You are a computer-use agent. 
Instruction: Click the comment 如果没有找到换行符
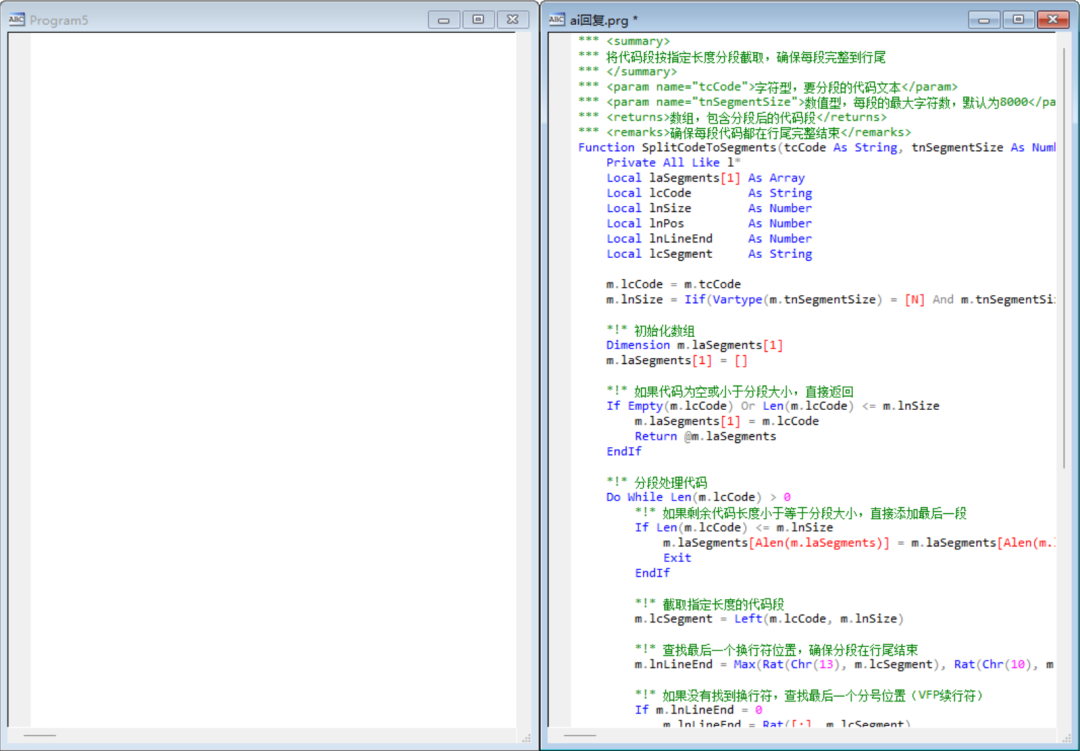809,695
